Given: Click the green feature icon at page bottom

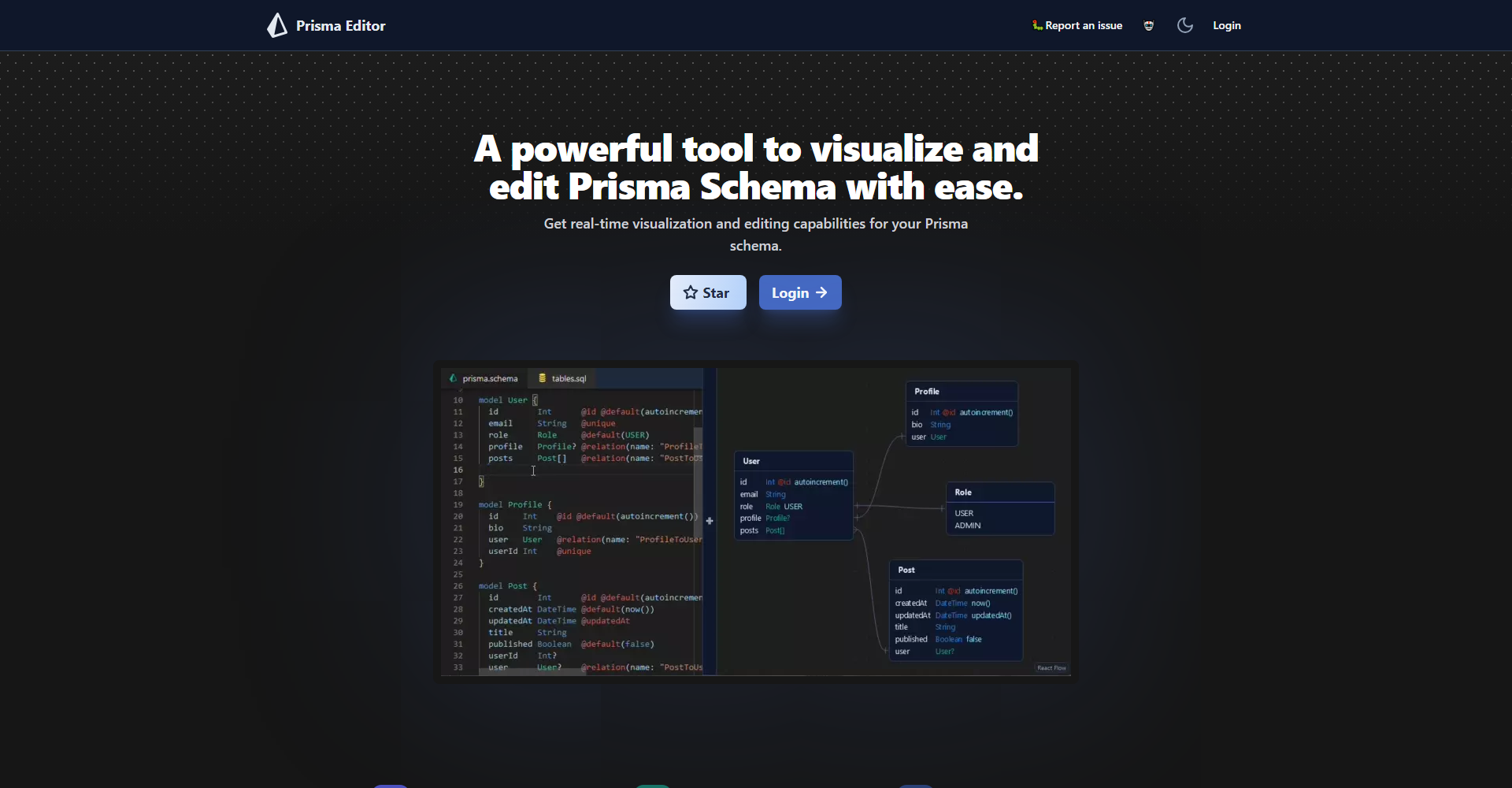Looking at the screenshot, I should (652, 785).
